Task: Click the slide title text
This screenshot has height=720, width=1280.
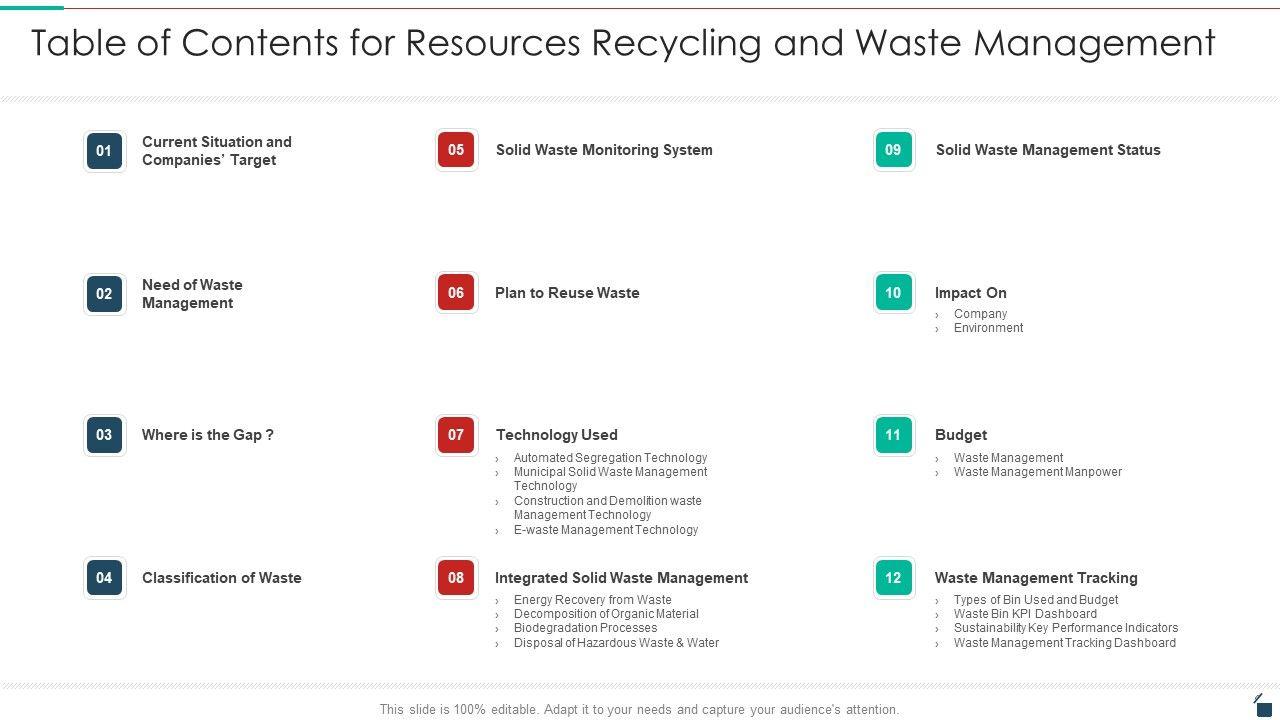Action: click(x=623, y=43)
